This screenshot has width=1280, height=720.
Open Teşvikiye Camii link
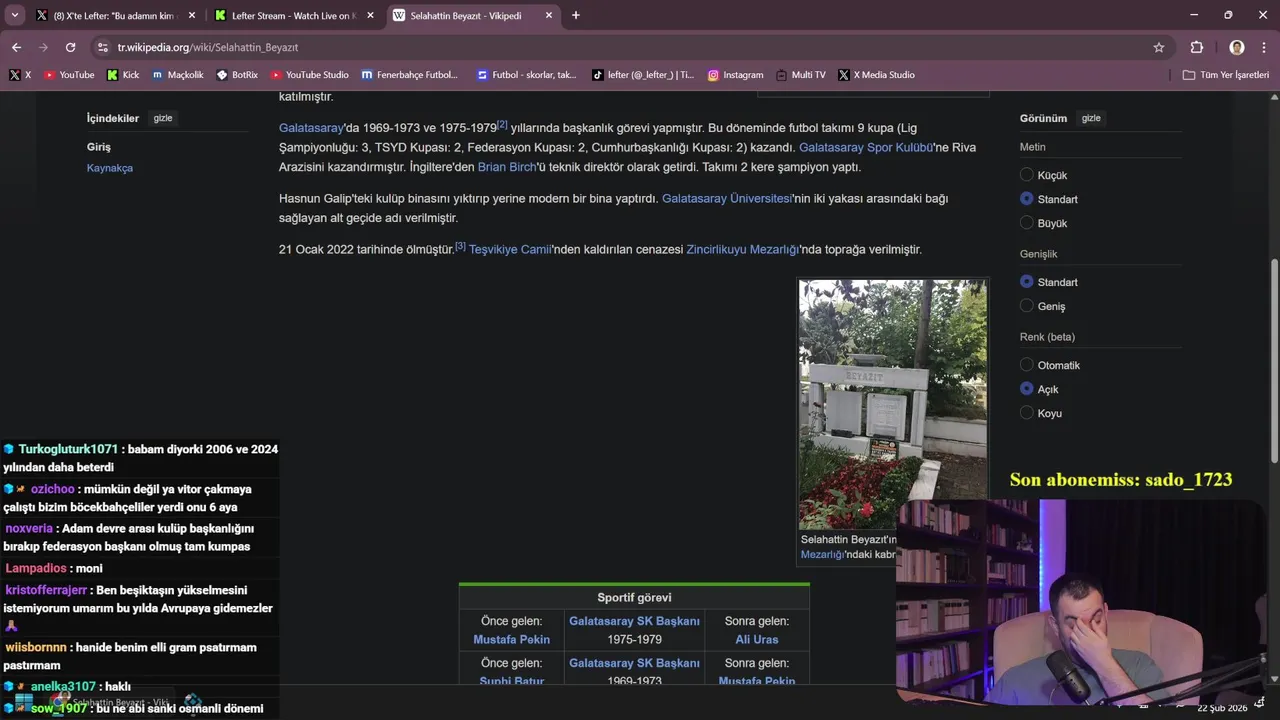[510, 249]
